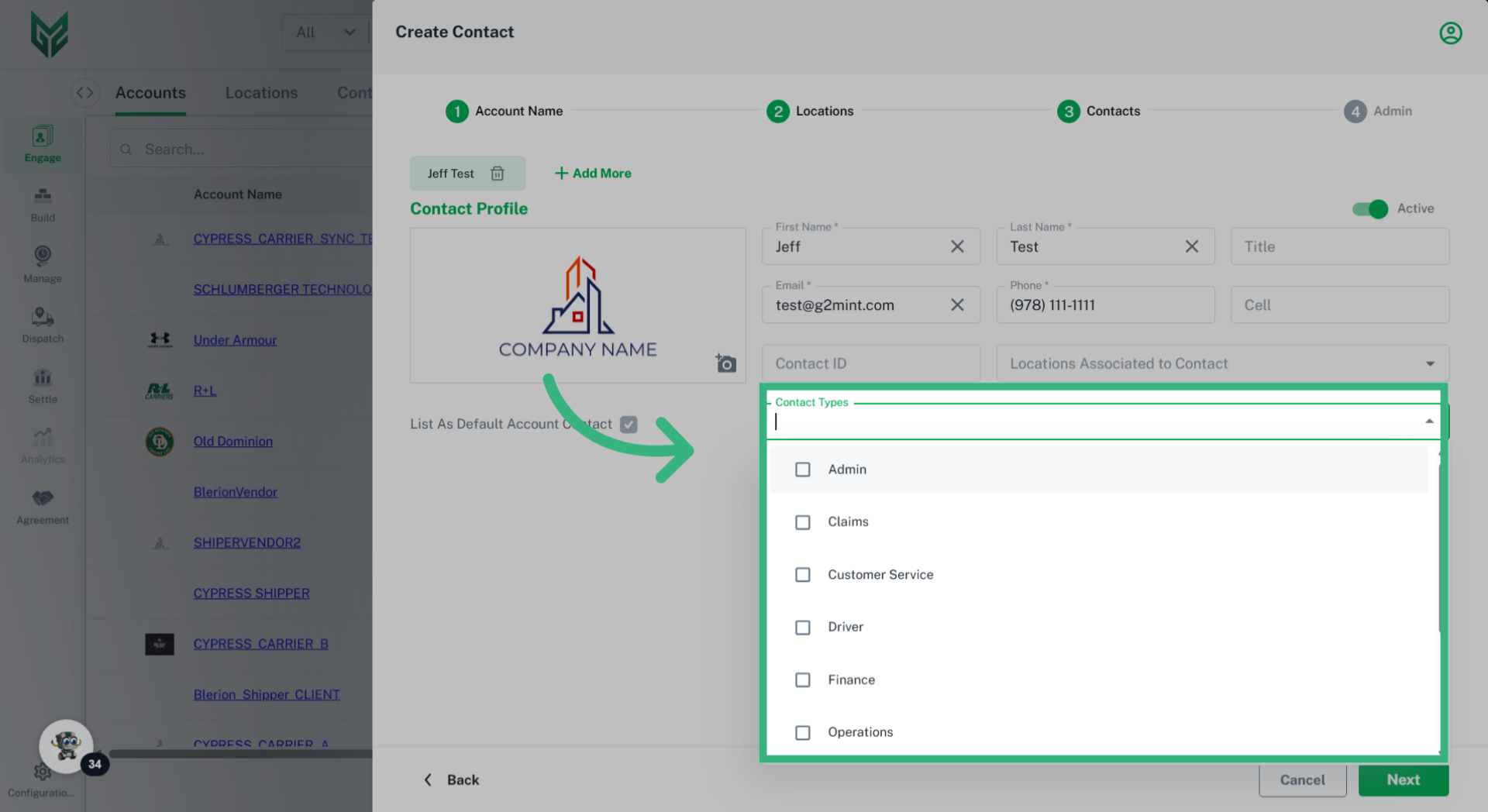Screen dimensions: 1488x812
Task: Go to Account Name step one
Action: [x=457, y=112]
